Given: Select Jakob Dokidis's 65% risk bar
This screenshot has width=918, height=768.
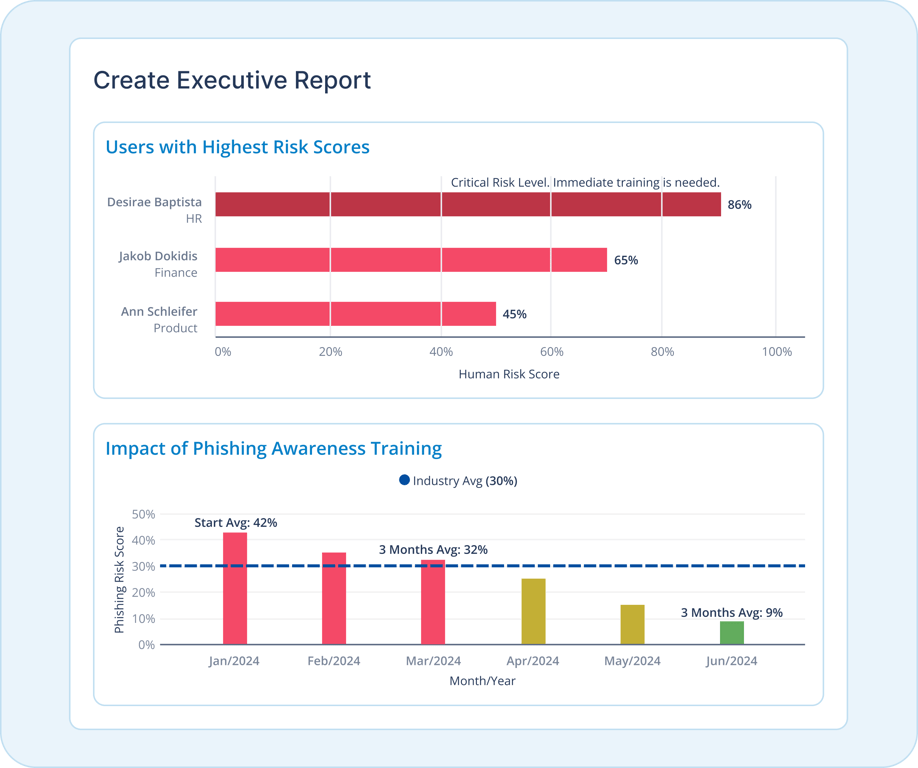Looking at the screenshot, I should coord(411,260).
